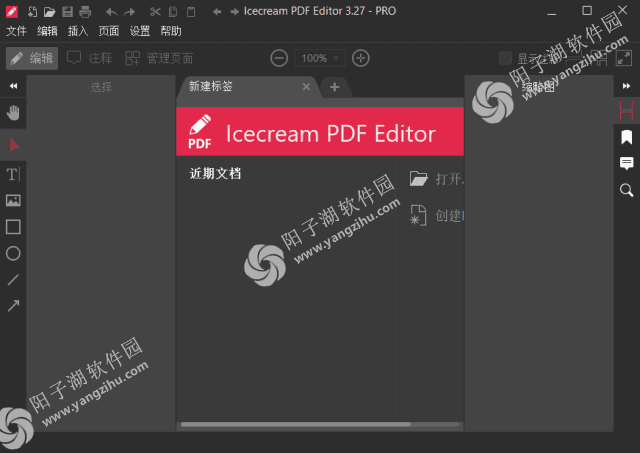The height and width of the screenshot is (453, 640).
Task: Select the red selection arrow tool
Action: [14, 144]
